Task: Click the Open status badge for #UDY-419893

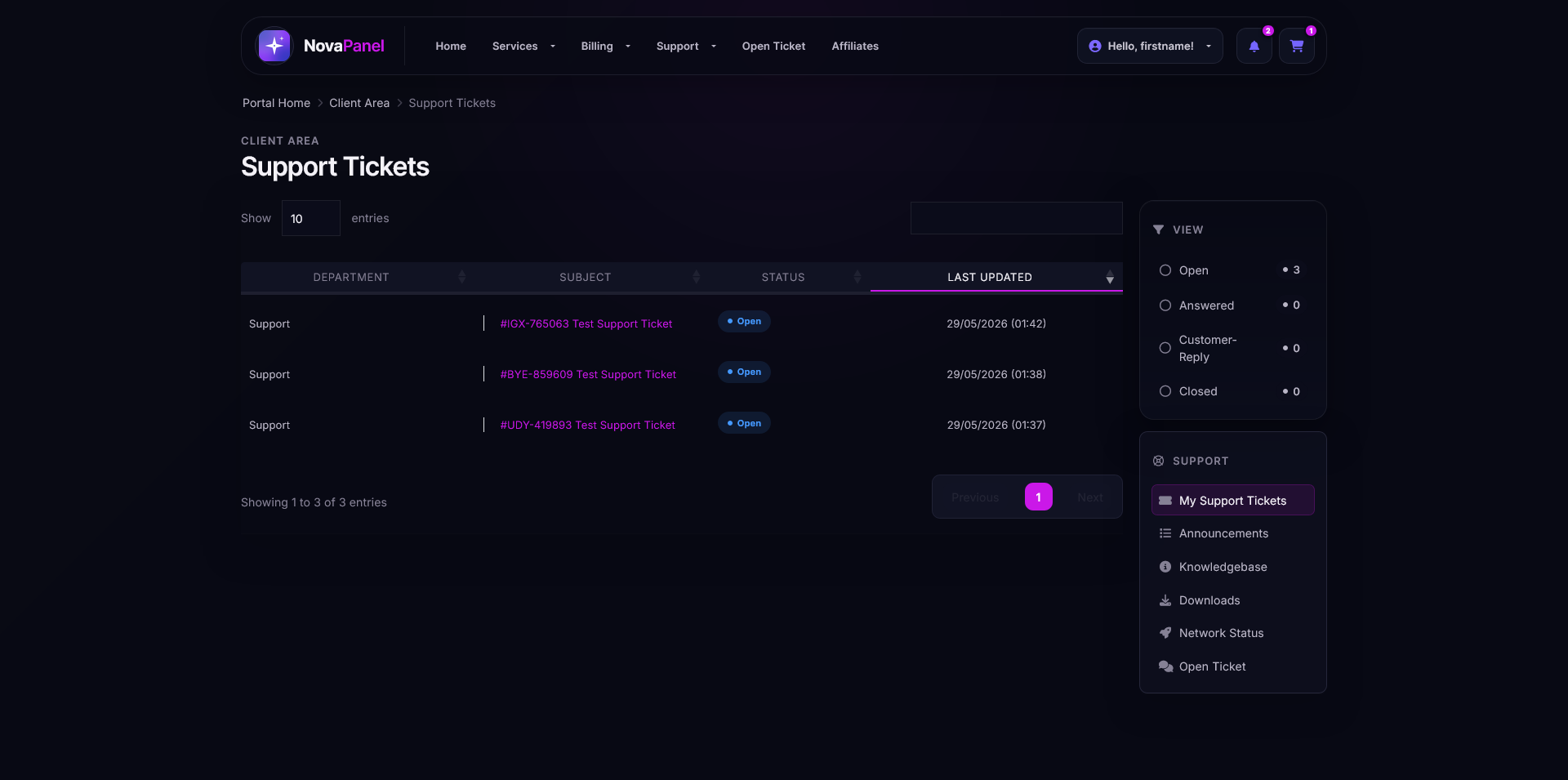Action: pos(744,423)
